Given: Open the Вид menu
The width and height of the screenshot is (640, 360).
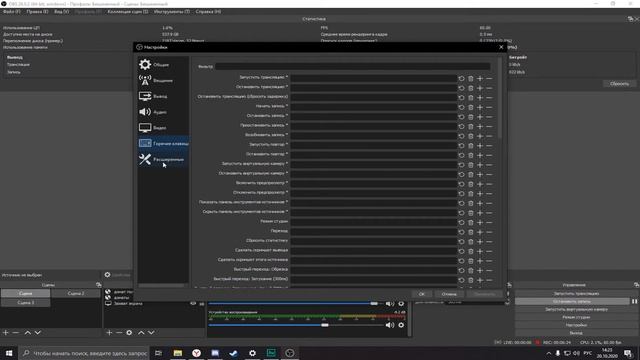Looking at the screenshot, I should 61,11.
